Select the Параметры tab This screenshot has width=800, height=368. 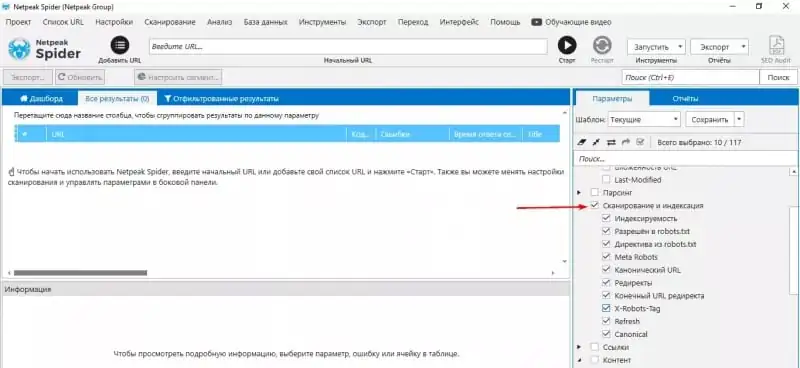[x=612, y=99]
